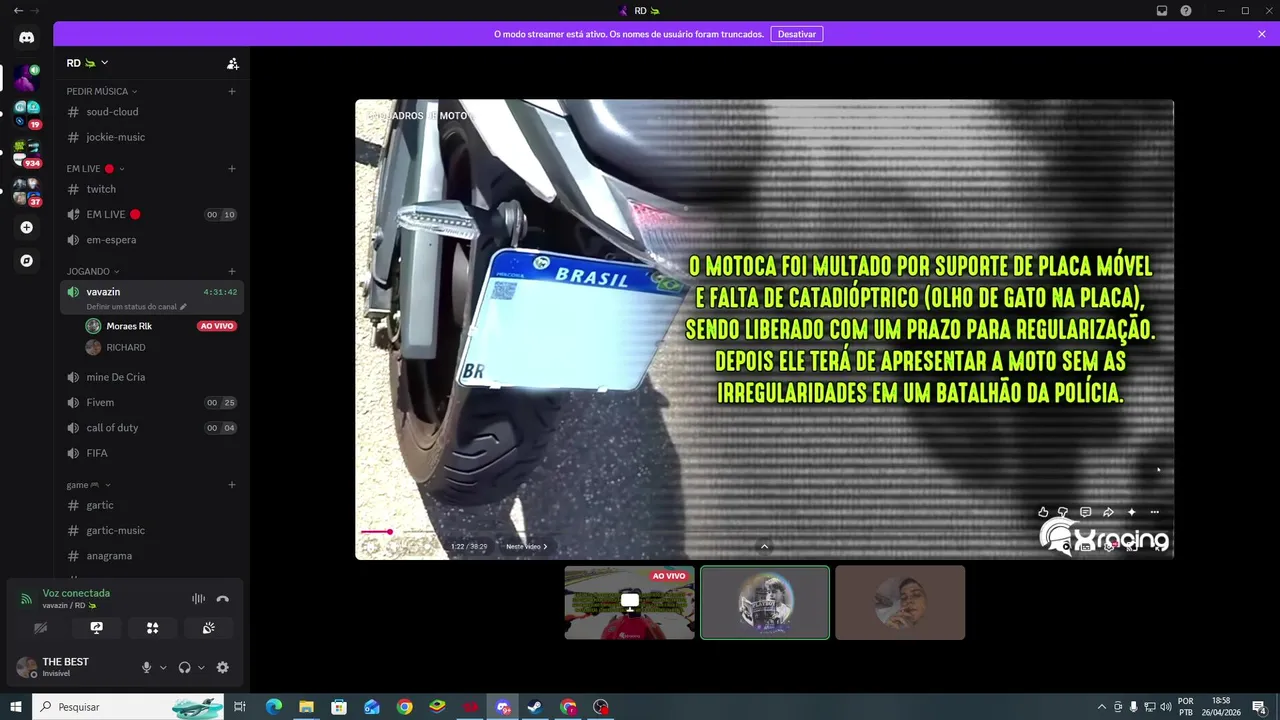Screen dimensions: 1280x720
Task: Open user settings gear
Action: tap(223, 667)
